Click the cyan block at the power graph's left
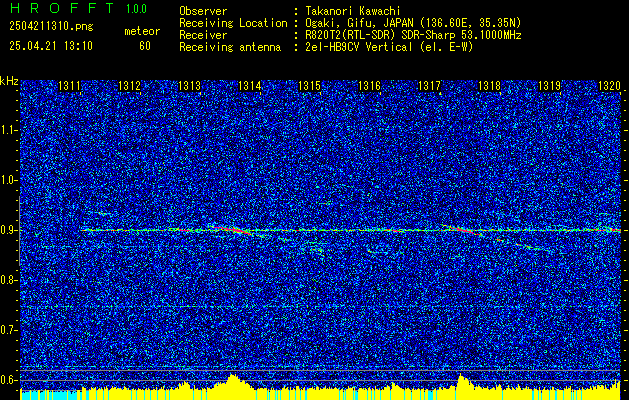This screenshot has width=629, height=400. (50, 395)
